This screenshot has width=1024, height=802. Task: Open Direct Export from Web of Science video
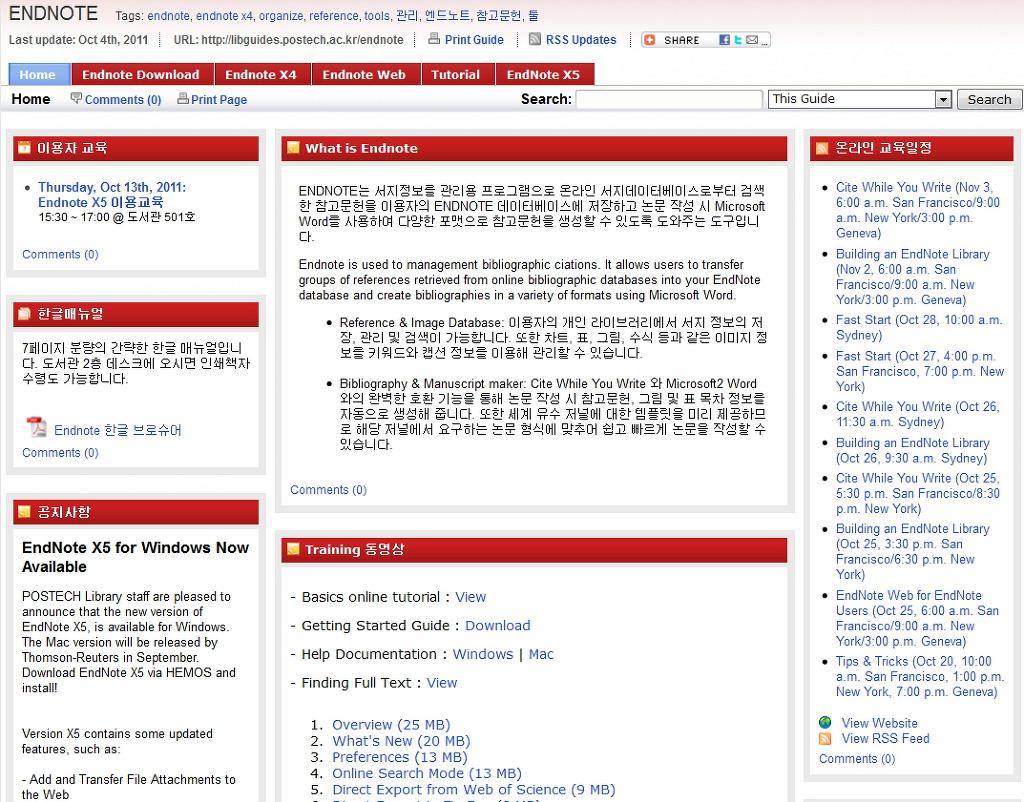tap(473, 790)
